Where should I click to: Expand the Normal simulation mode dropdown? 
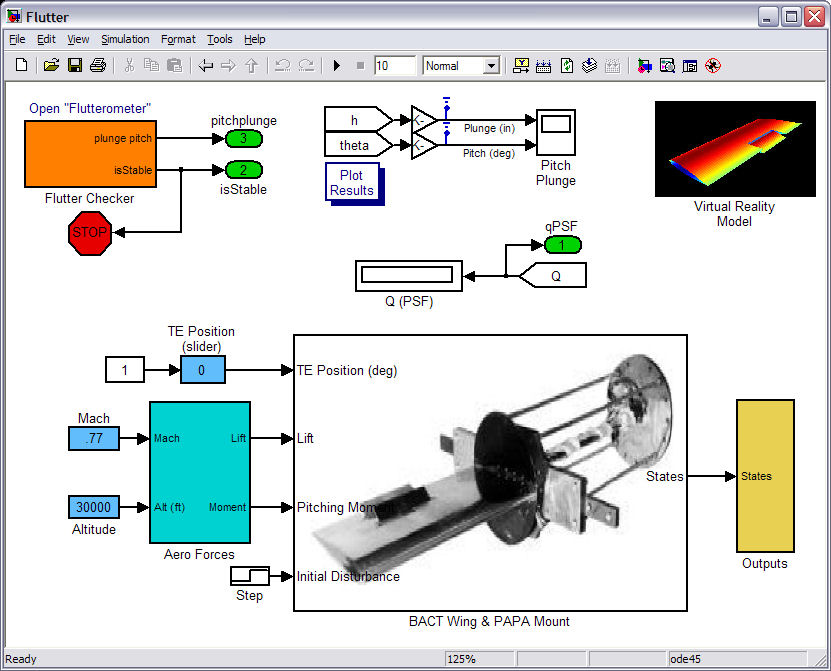491,66
